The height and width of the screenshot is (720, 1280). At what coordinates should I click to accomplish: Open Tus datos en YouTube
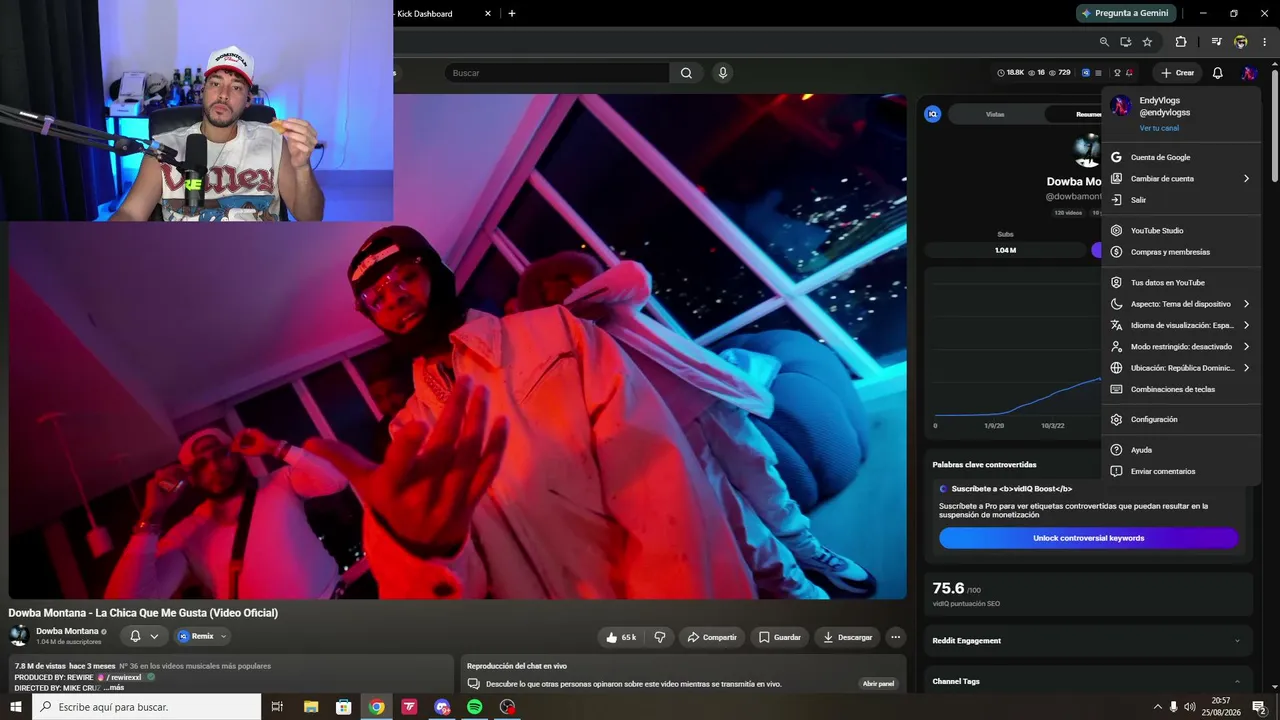coord(1181,283)
